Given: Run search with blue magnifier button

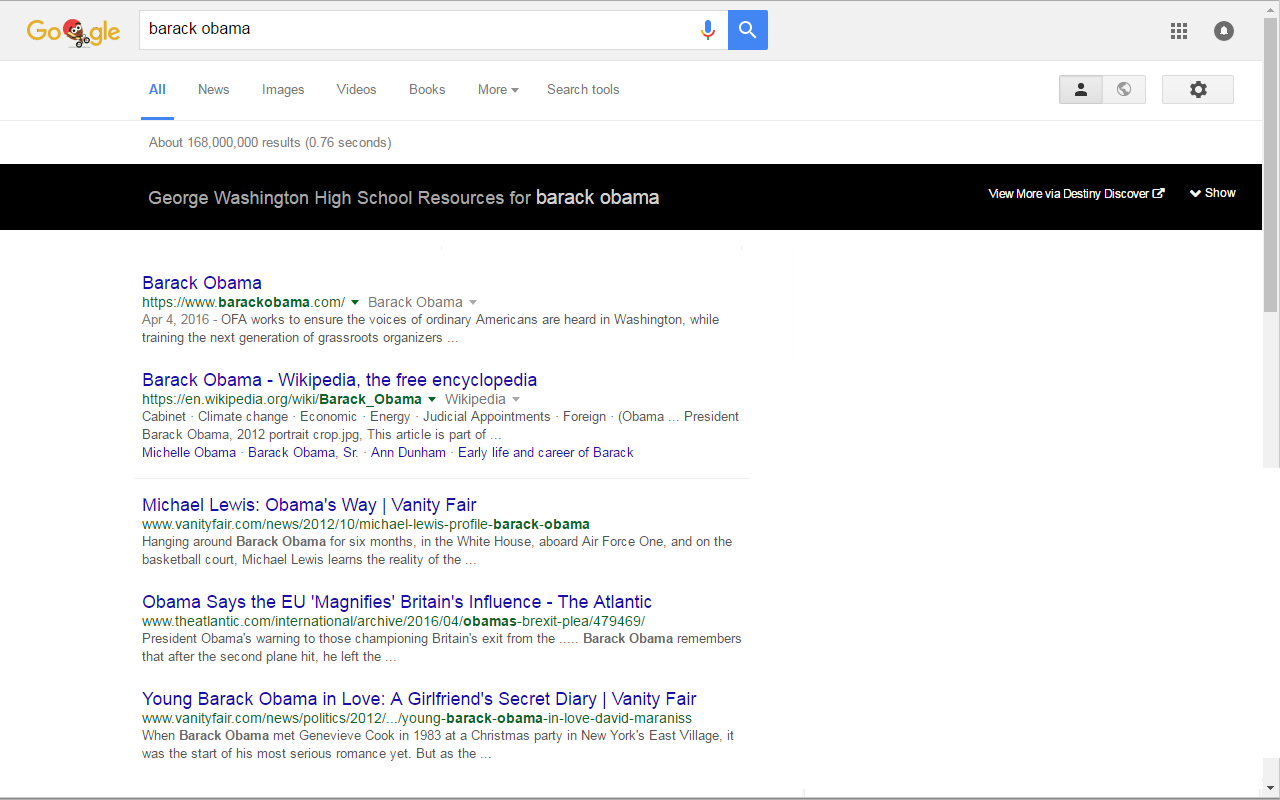Looking at the screenshot, I should click(748, 30).
